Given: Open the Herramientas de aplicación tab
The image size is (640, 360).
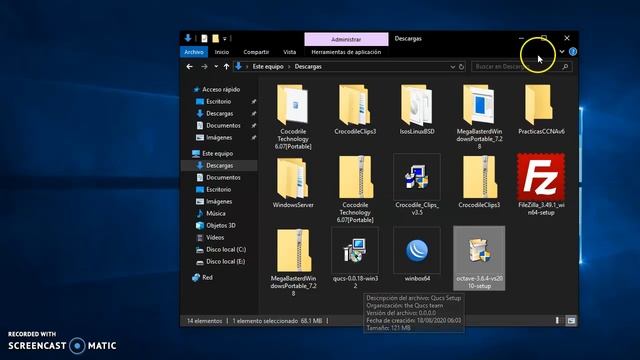Looking at the screenshot, I should coord(346,52).
